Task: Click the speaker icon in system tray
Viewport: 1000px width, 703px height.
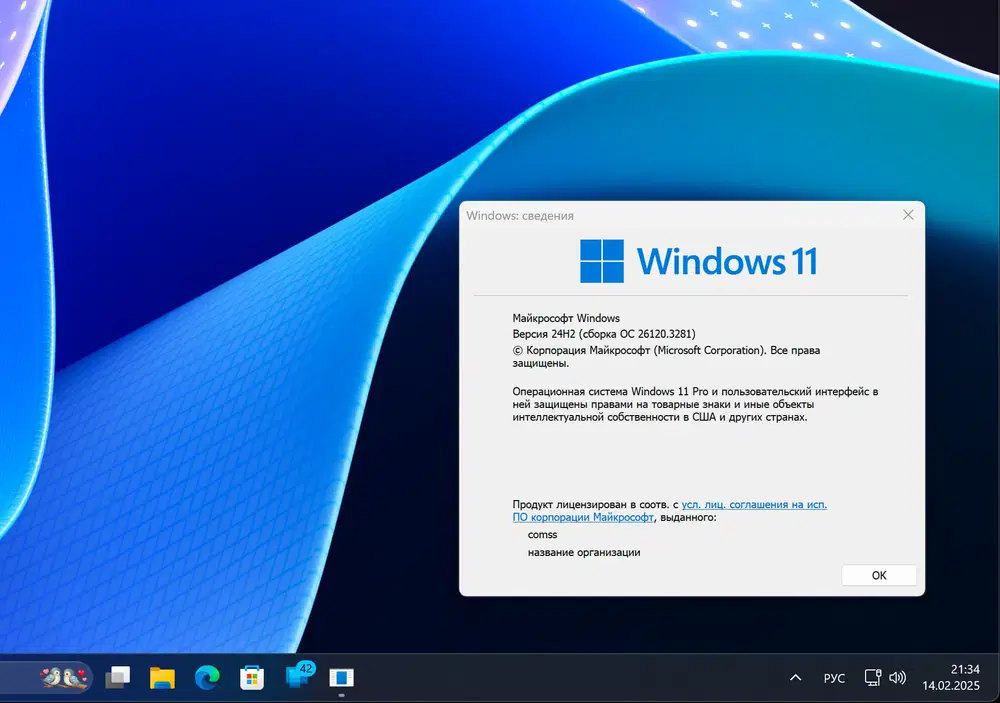Action: point(899,677)
